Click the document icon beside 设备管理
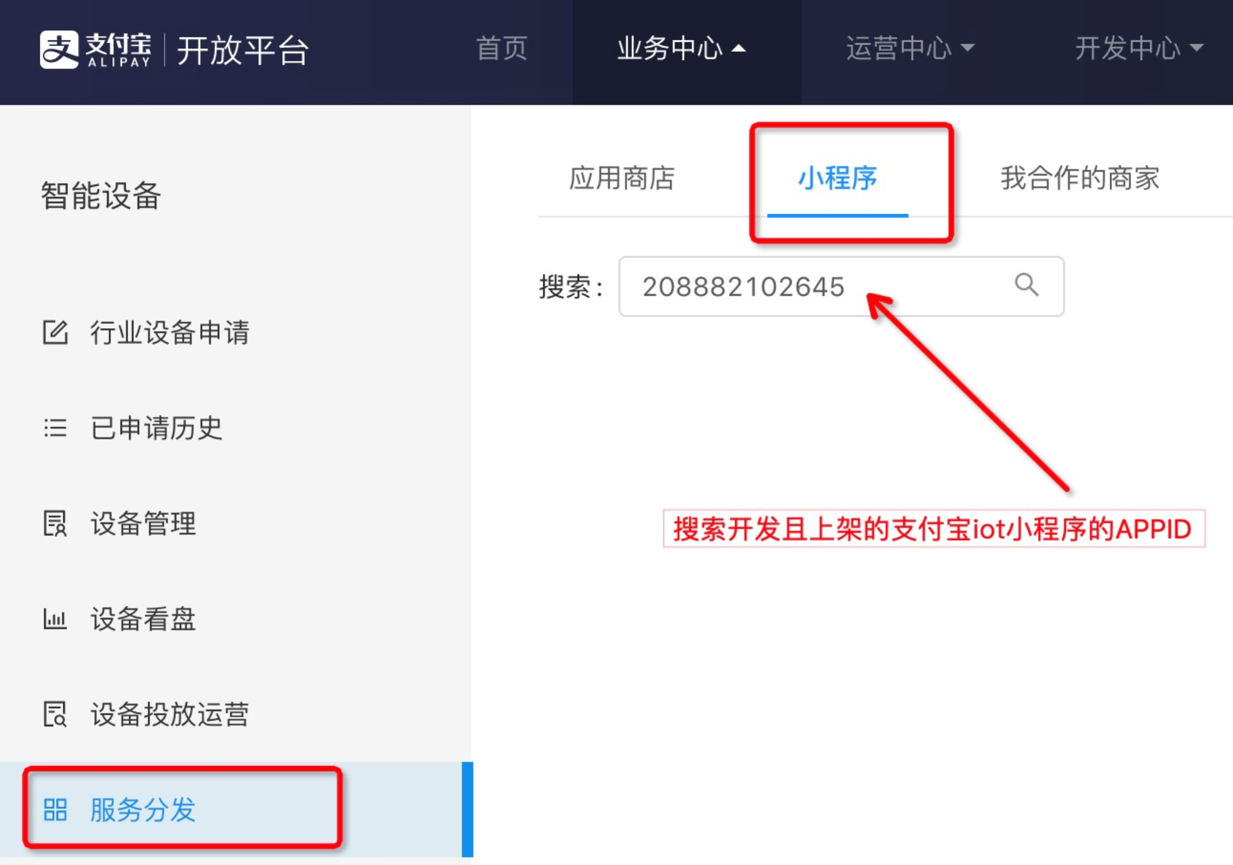Image resolution: width=1233 pixels, height=865 pixels. click(x=55, y=523)
